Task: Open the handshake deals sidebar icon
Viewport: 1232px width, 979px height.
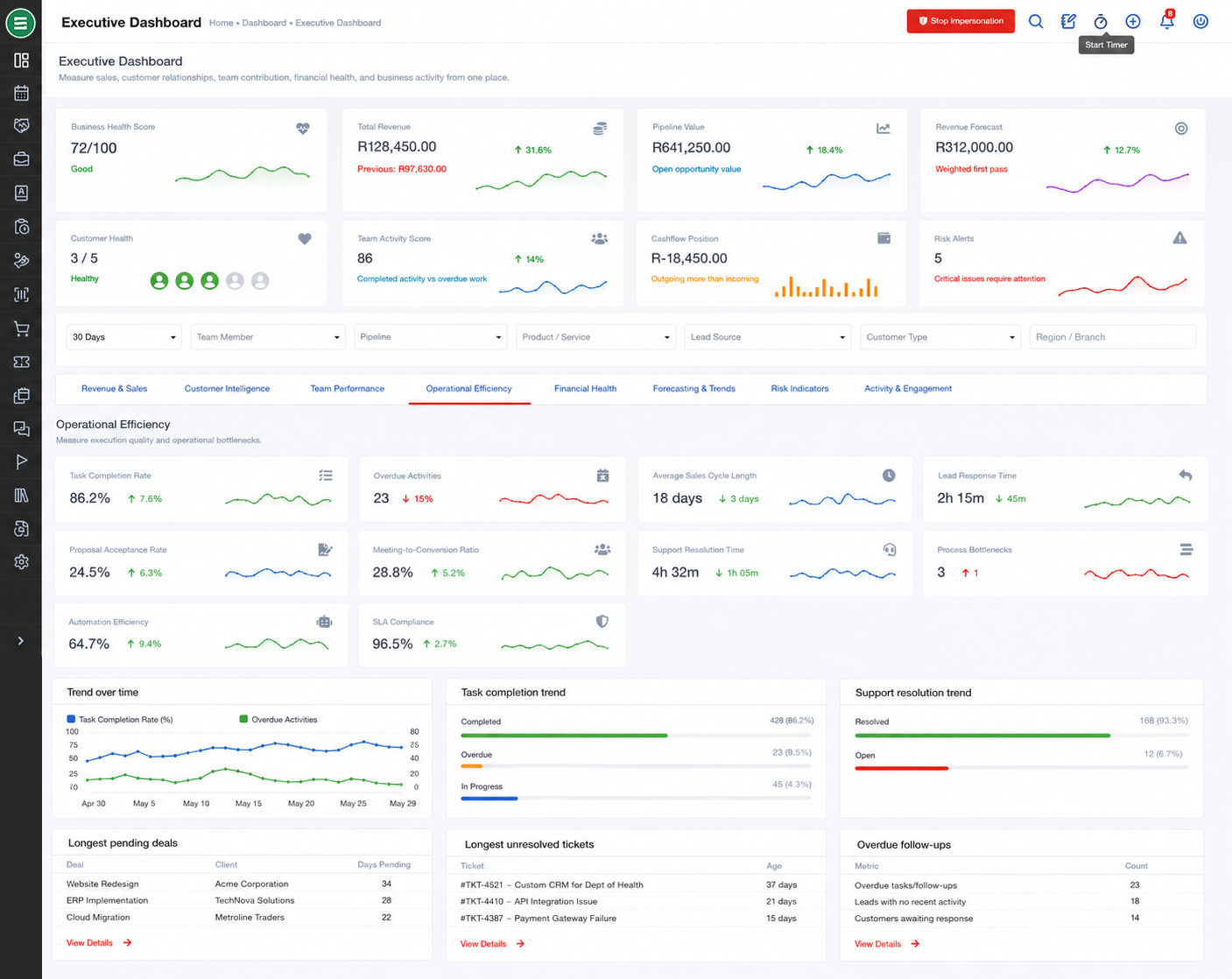Action: [x=21, y=126]
